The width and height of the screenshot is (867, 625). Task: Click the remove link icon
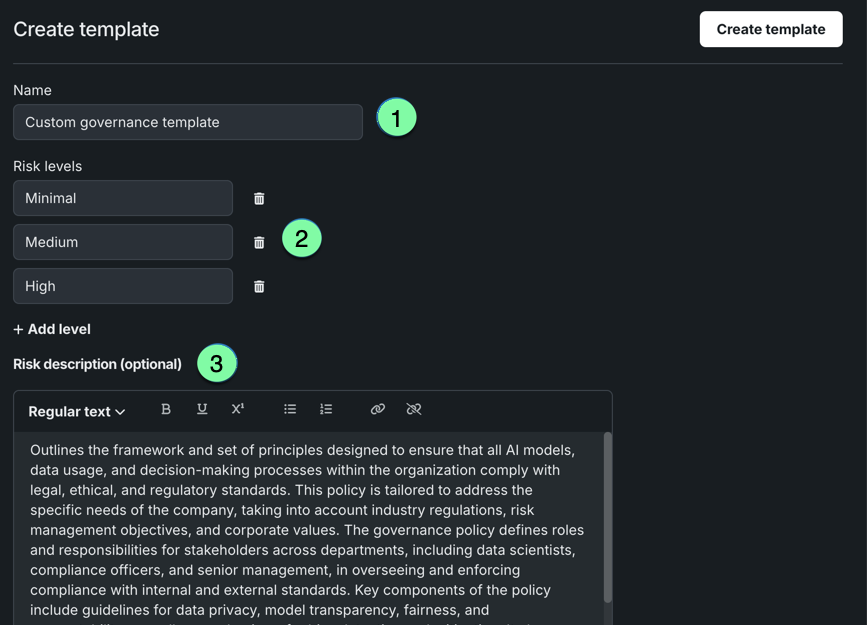pyautogui.click(x=414, y=409)
